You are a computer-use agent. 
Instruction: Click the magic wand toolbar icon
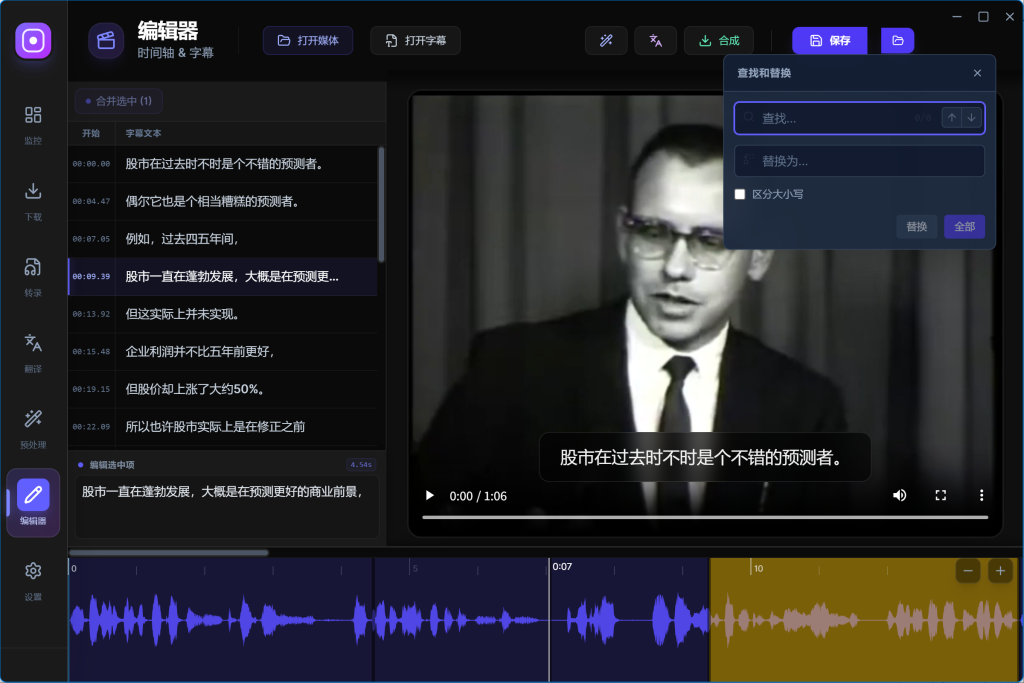point(606,40)
